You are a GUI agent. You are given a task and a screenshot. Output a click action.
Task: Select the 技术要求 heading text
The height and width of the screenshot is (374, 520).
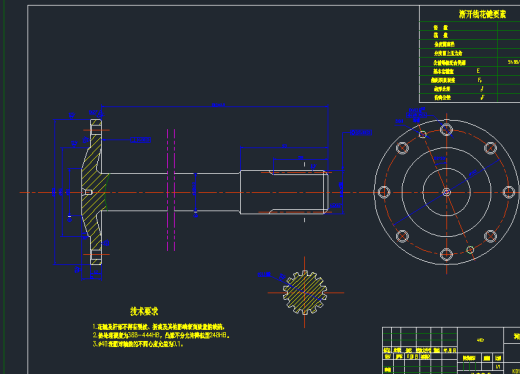(144, 311)
